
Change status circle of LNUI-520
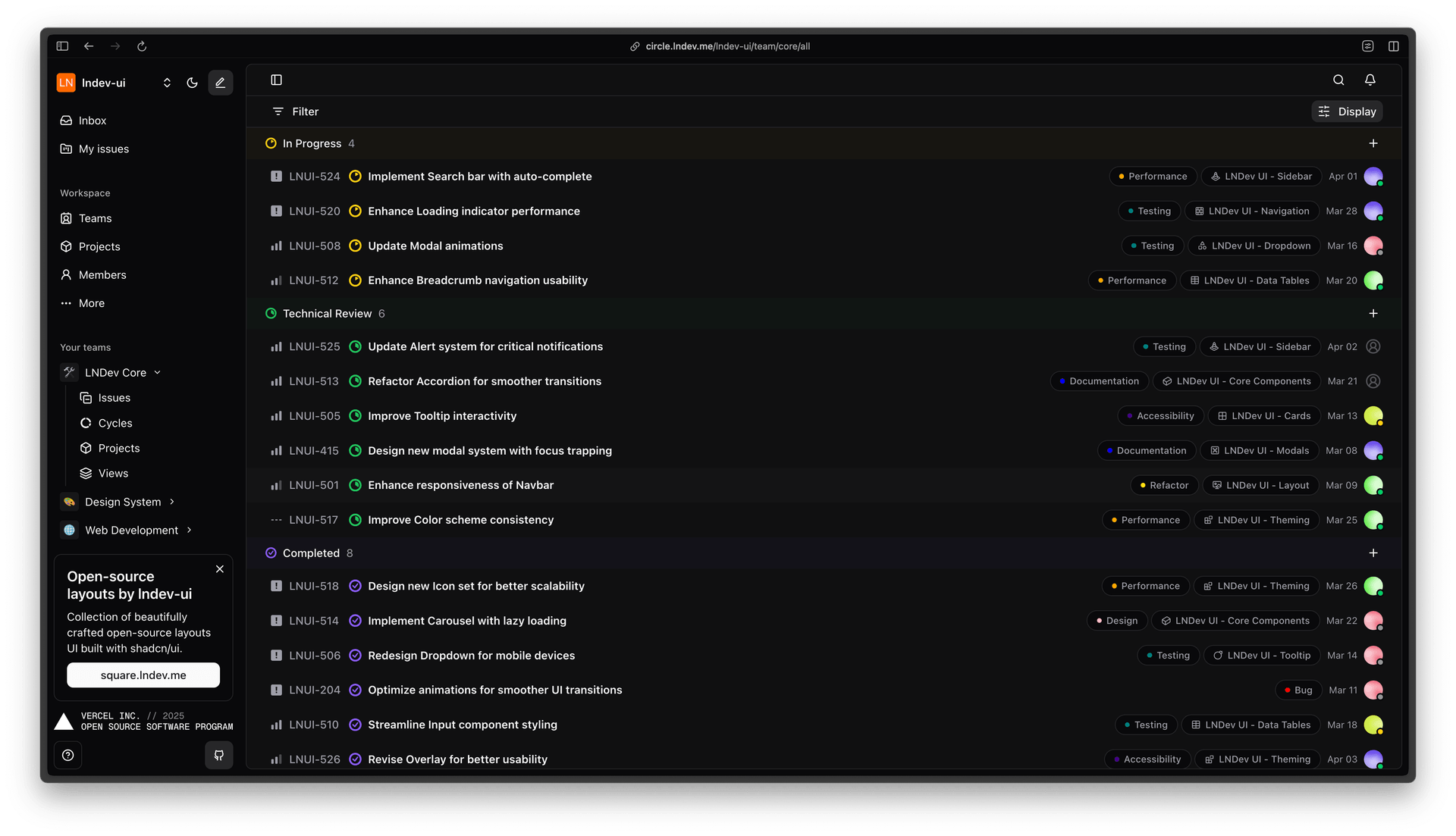(x=355, y=211)
